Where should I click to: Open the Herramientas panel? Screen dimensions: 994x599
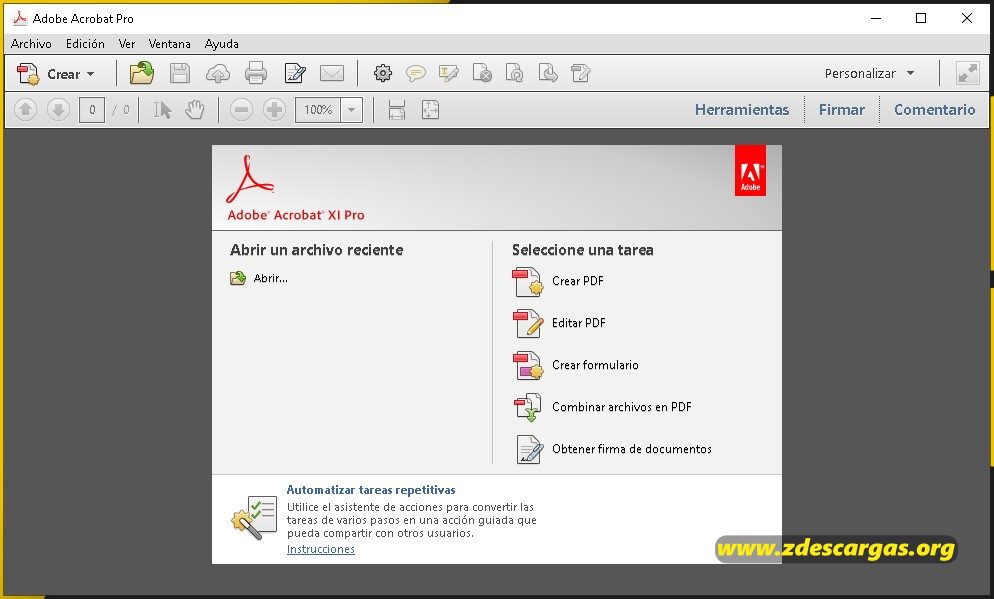point(742,110)
